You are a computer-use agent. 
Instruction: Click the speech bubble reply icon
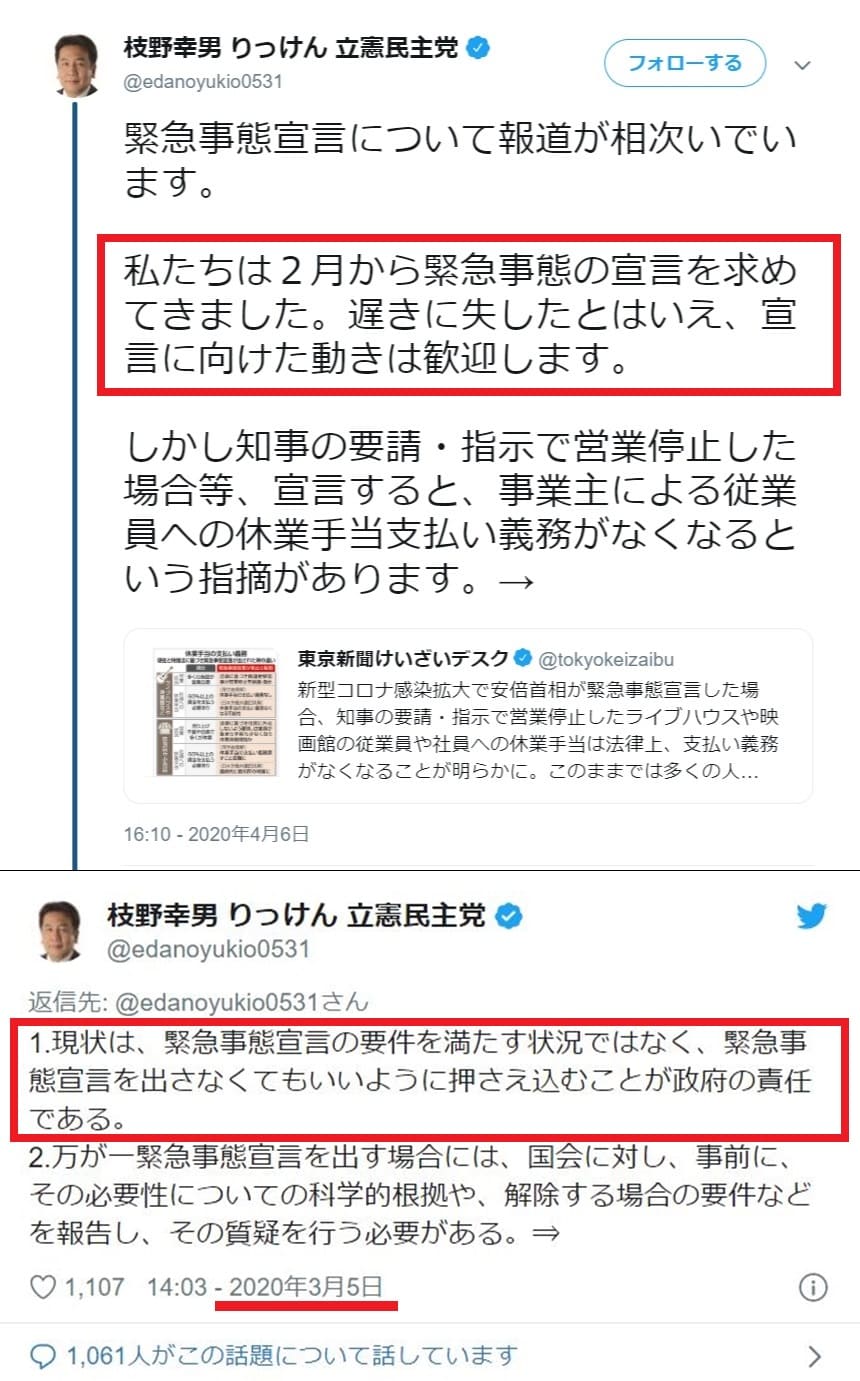click(x=42, y=1356)
